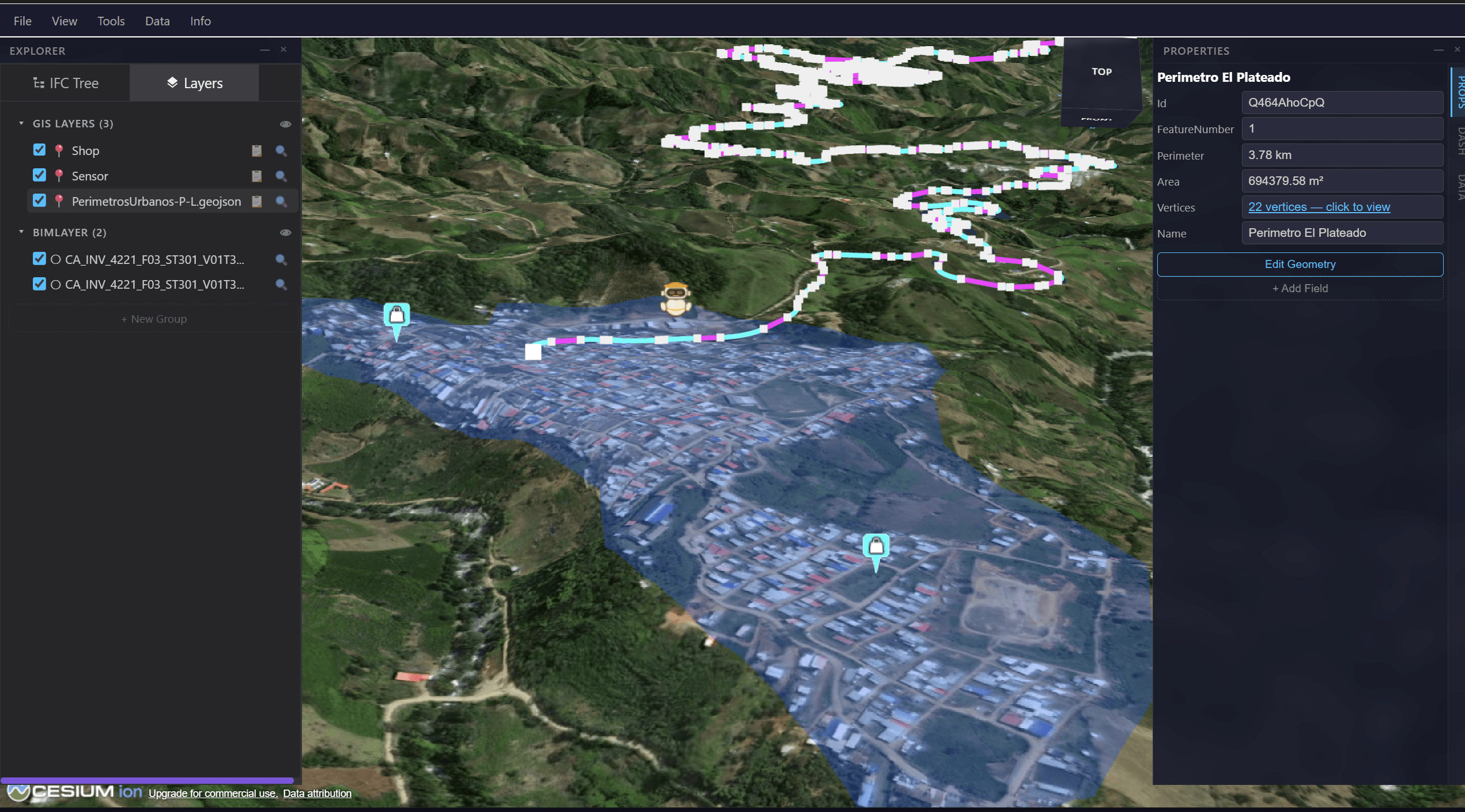Click the FeatureNumber value field
Screen dimensions: 1465x812
[1342, 129]
